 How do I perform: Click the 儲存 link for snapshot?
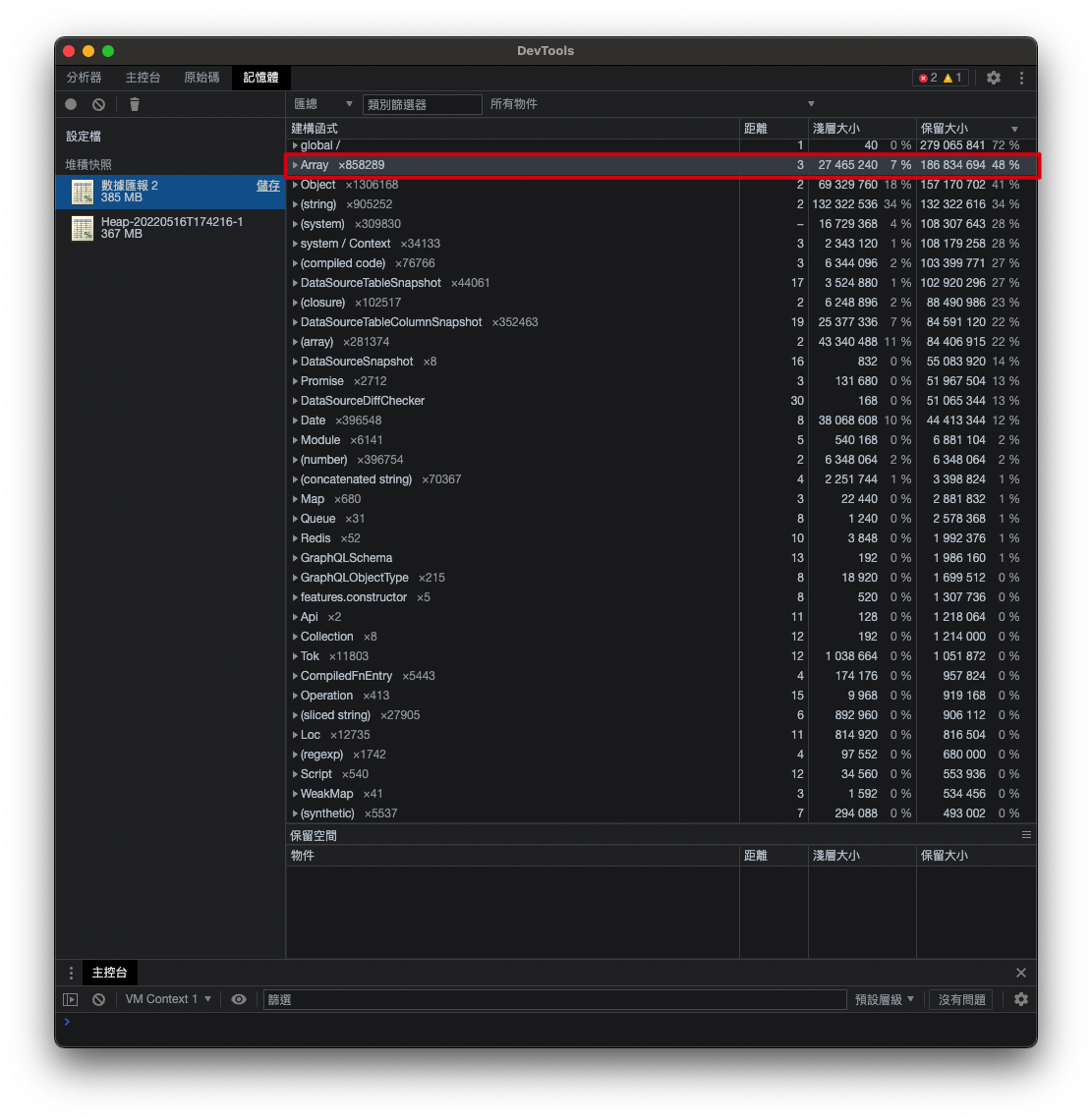[267, 186]
